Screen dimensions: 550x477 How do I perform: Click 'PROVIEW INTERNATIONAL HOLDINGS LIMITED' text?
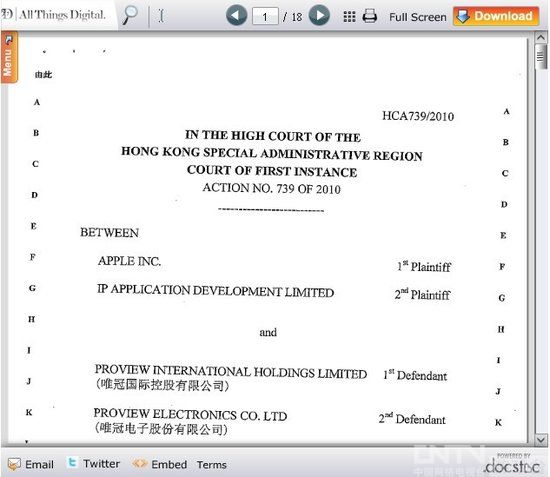coord(231,371)
